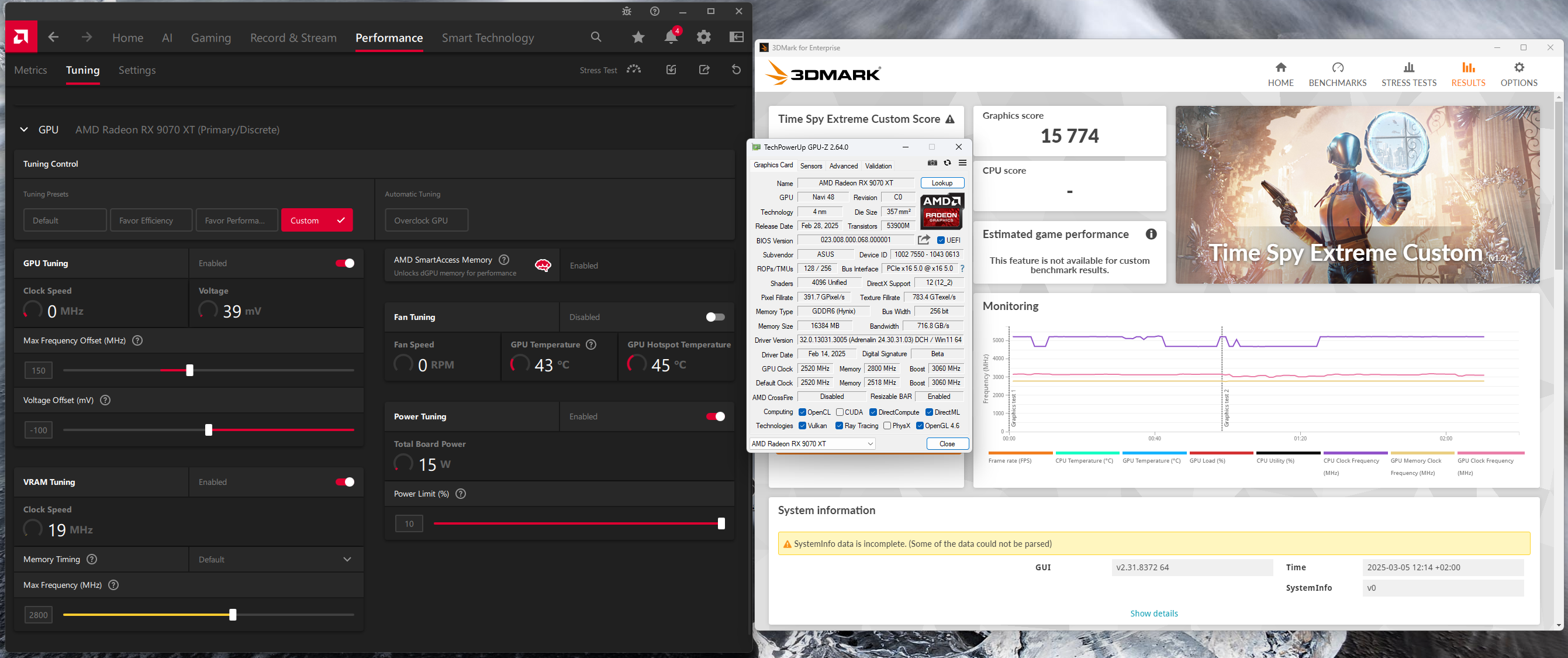The width and height of the screenshot is (1568, 658).
Task: Toggle the Ray Tracing checkbox in GPU-Z
Action: [840, 425]
